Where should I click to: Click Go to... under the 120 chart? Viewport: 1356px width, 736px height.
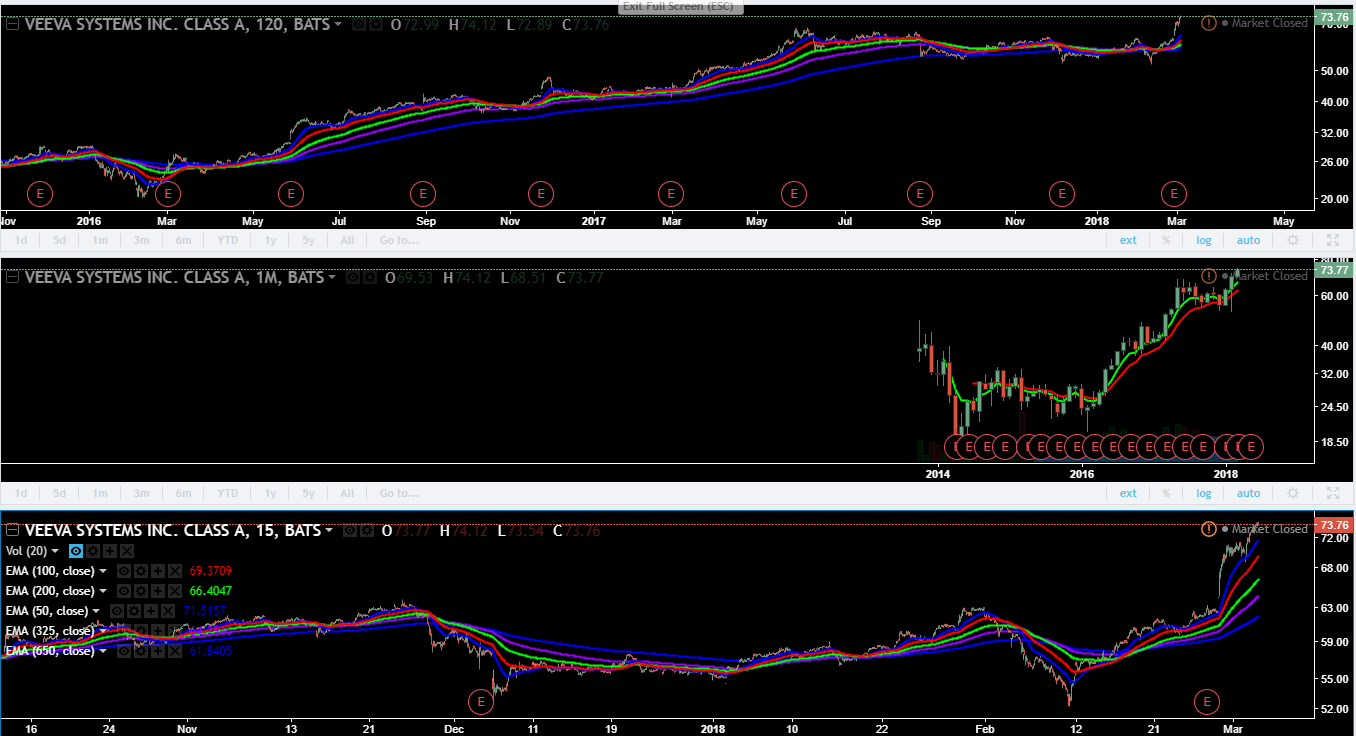[399, 240]
